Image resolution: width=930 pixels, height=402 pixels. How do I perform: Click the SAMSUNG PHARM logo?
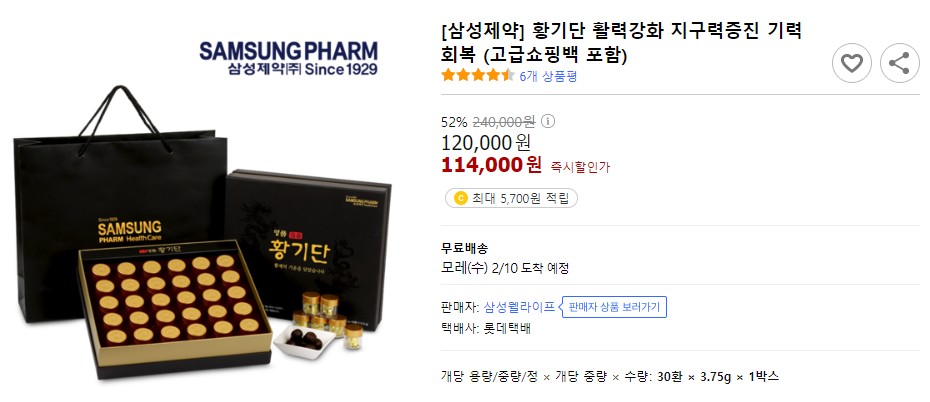(x=288, y=59)
